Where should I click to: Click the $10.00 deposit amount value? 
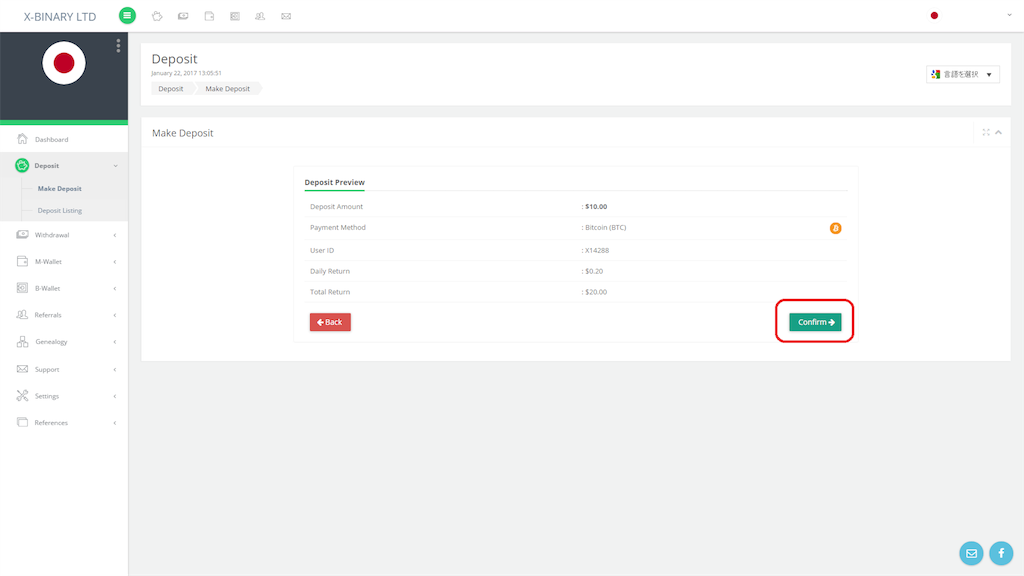click(596, 206)
